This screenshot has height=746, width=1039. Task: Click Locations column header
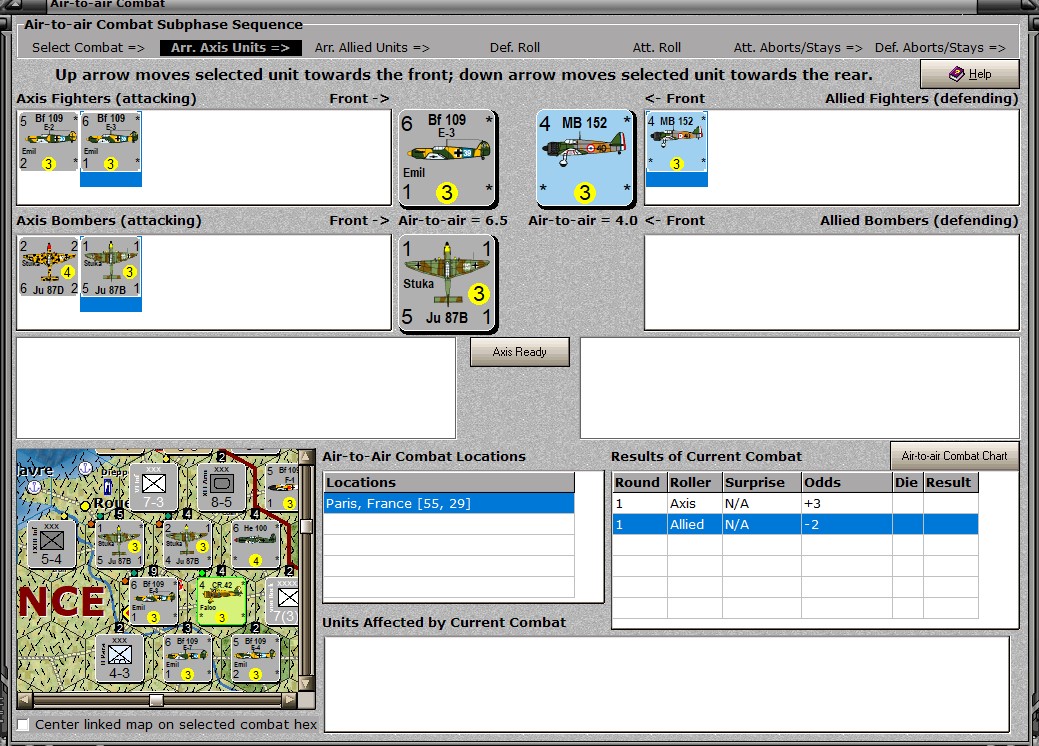coord(449,482)
